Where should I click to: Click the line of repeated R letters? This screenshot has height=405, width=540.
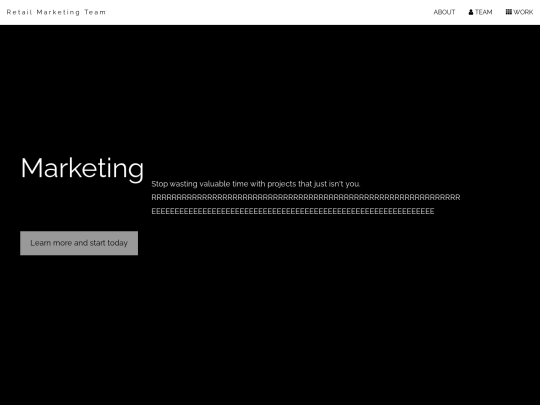tap(306, 197)
